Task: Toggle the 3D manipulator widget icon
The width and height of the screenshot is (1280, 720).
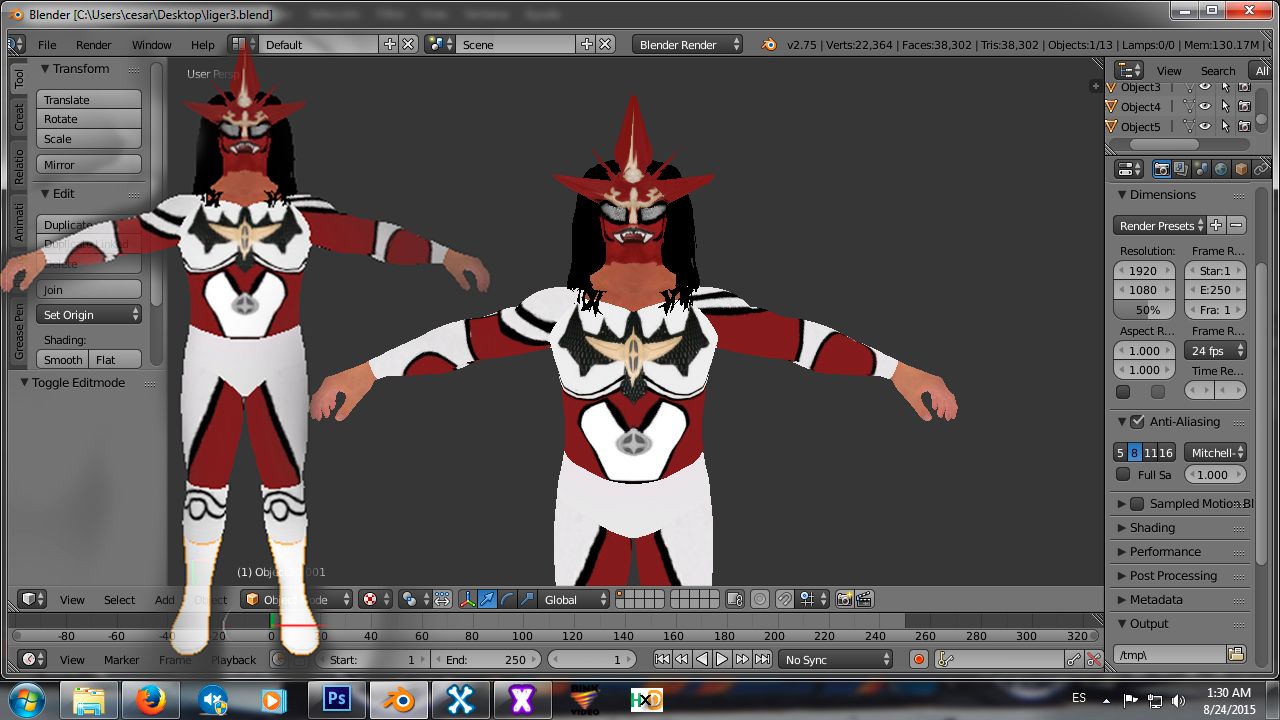Action: (468, 599)
